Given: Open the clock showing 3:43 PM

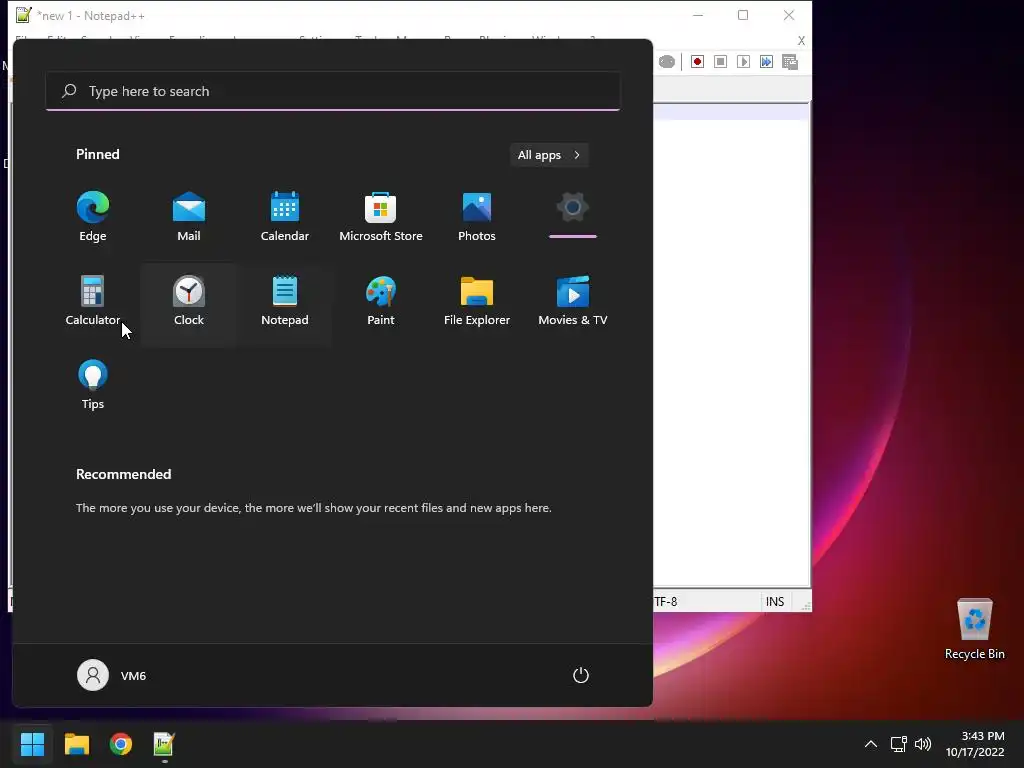Looking at the screenshot, I should point(975,744).
